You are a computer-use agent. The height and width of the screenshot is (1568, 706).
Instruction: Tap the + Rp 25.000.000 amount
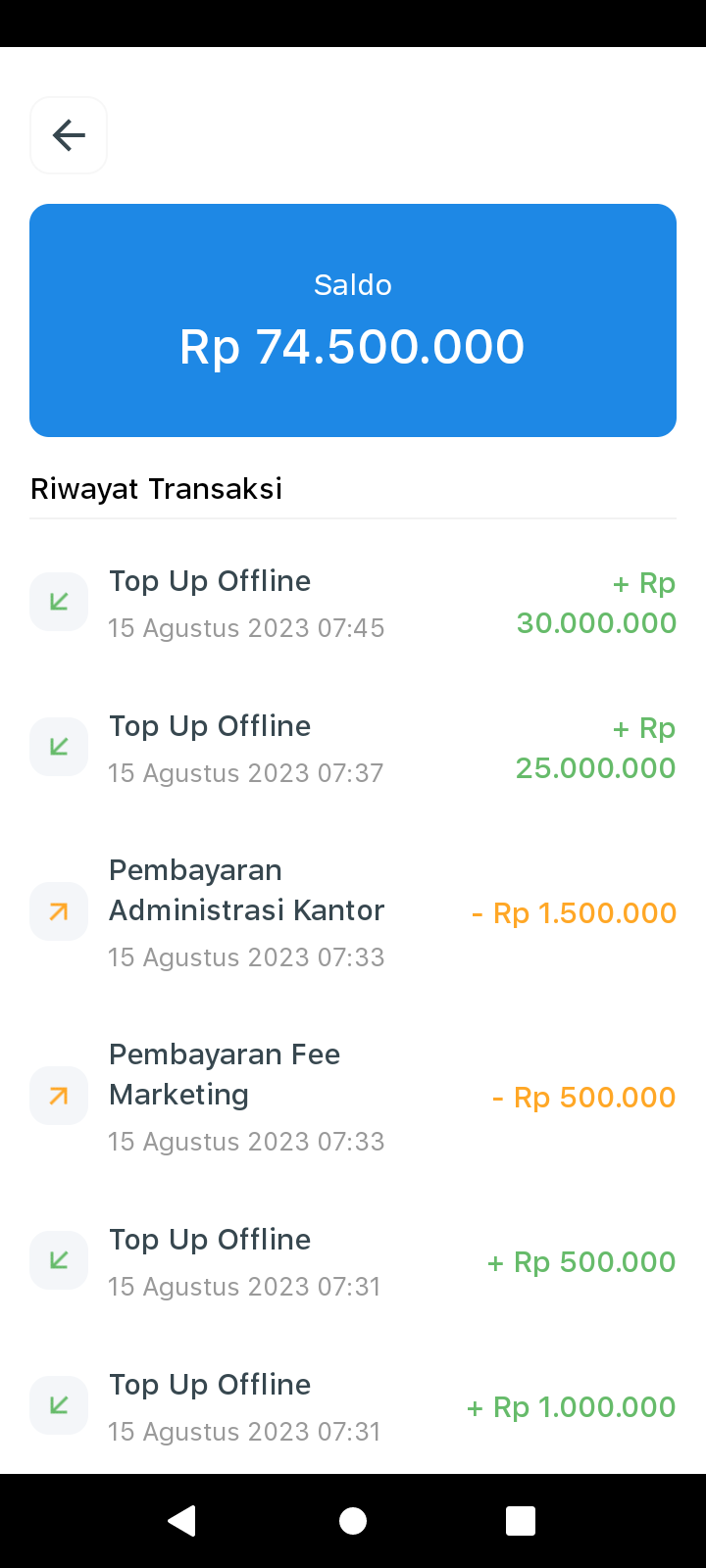pyautogui.click(x=596, y=748)
